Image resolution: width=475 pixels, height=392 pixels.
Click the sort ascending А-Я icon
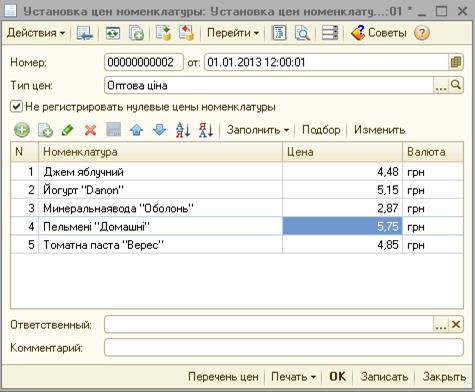pos(183,130)
